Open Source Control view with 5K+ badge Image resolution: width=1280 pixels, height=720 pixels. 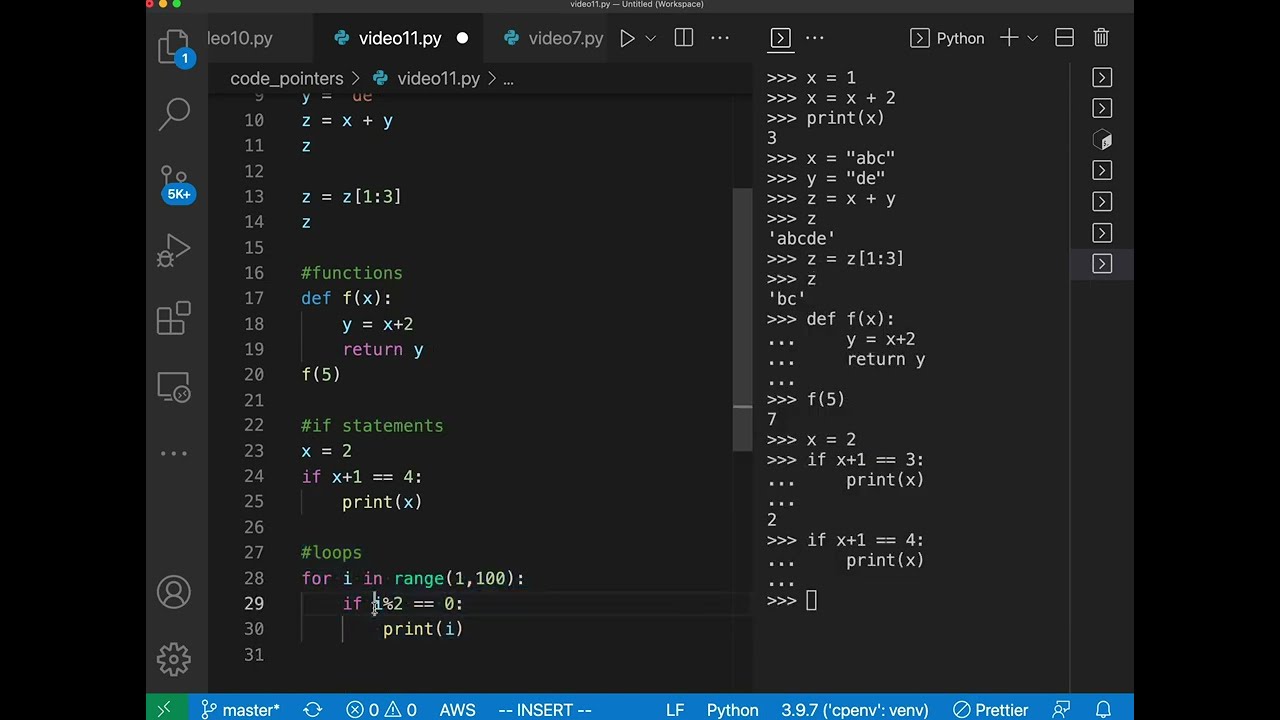click(175, 183)
